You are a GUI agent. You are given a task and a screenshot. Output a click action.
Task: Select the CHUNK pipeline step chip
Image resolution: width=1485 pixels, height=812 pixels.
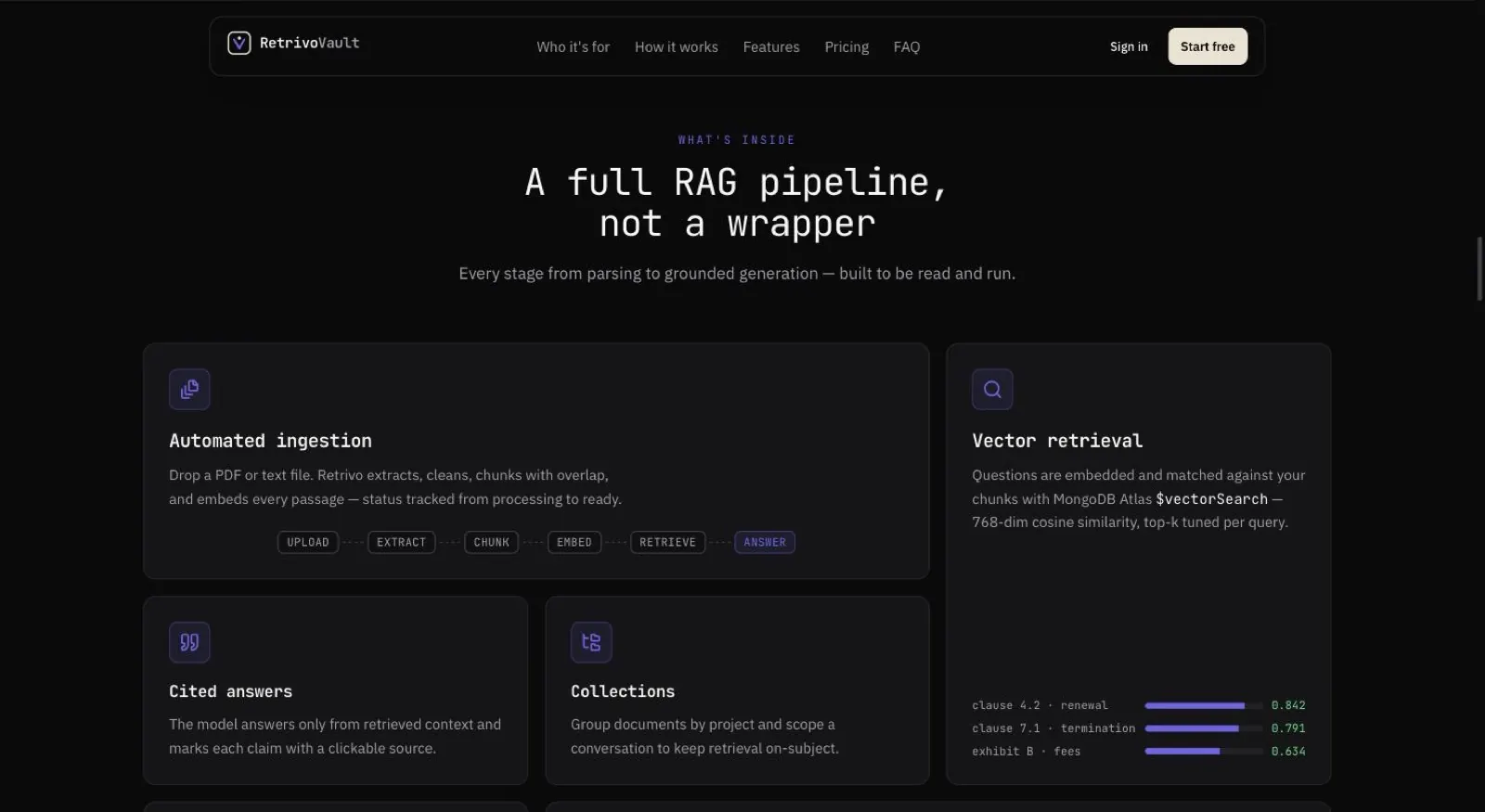[492, 542]
